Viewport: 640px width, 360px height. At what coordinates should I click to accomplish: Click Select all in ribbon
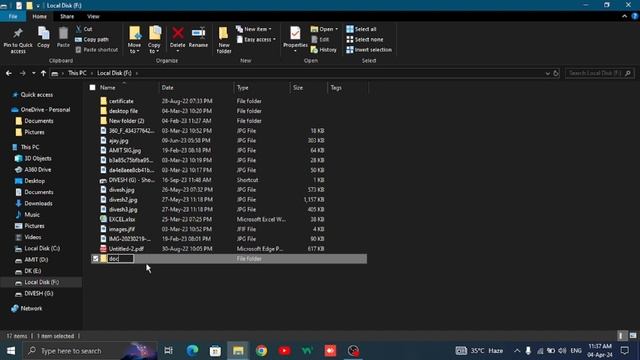(x=361, y=29)
